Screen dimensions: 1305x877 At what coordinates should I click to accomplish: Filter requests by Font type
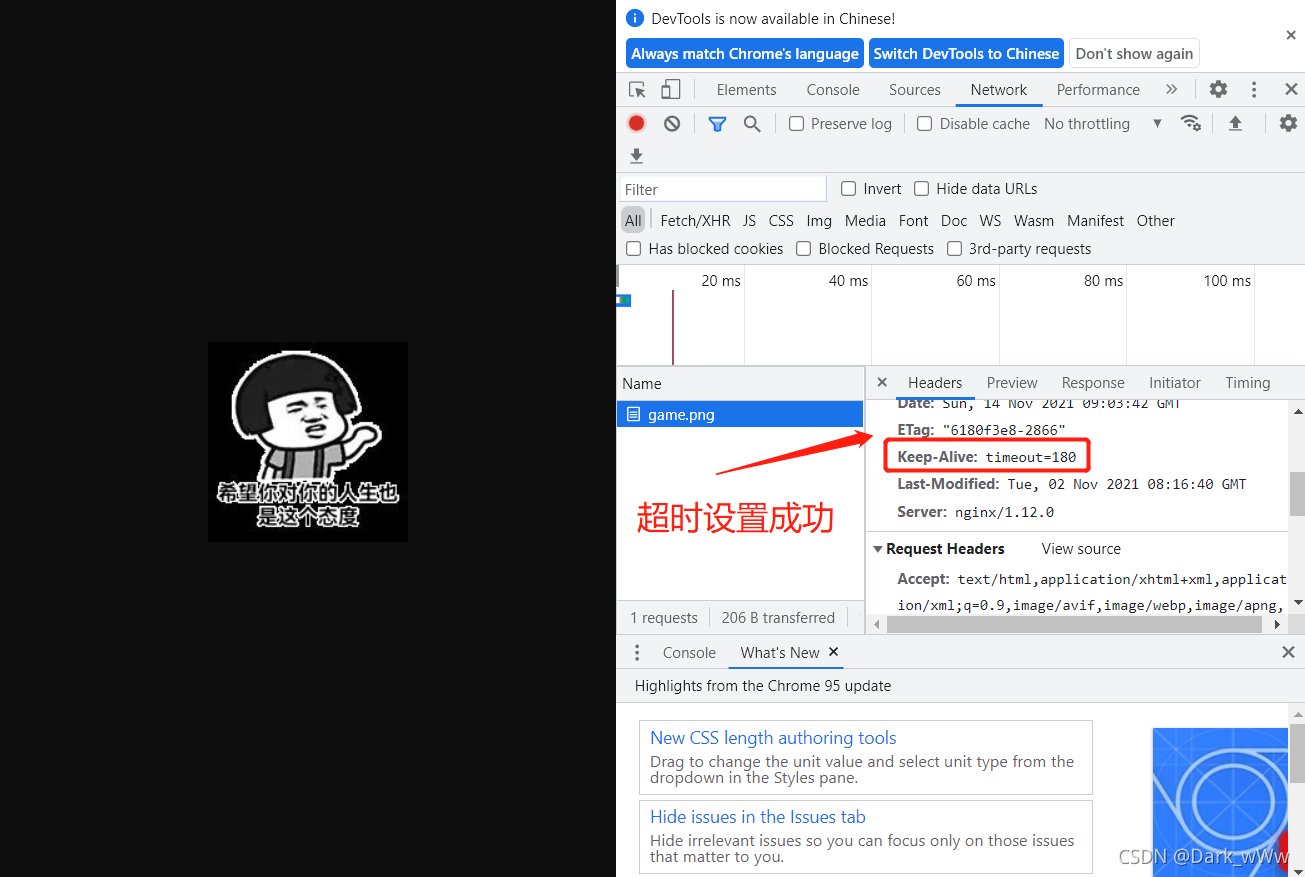tap(913, 220)
